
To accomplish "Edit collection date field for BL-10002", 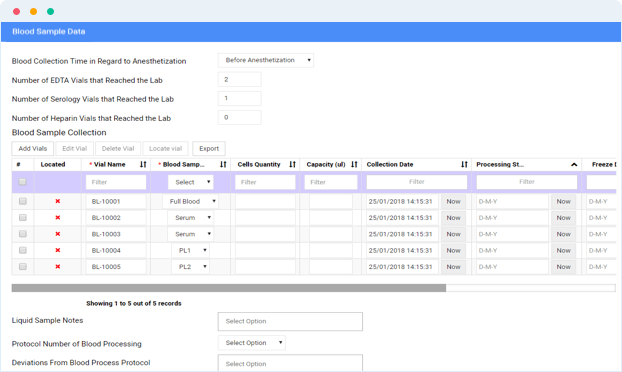I will point(402,218).
